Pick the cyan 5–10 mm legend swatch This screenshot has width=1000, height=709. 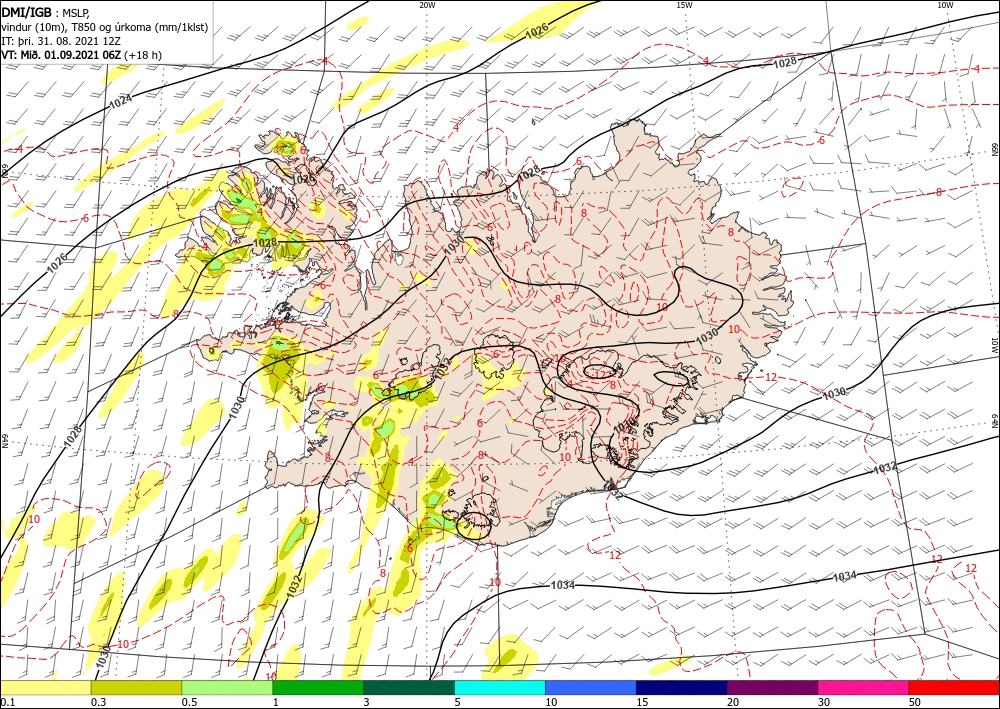(500, 687)
